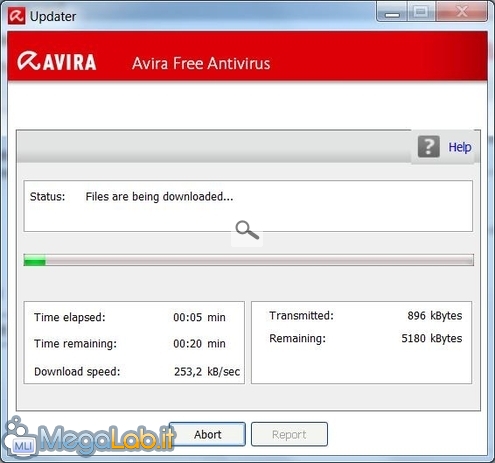Click the '5180 kBytes' remaining value
Image resolution: width=495 pixels, height=463 pixels.
(432, 338)
